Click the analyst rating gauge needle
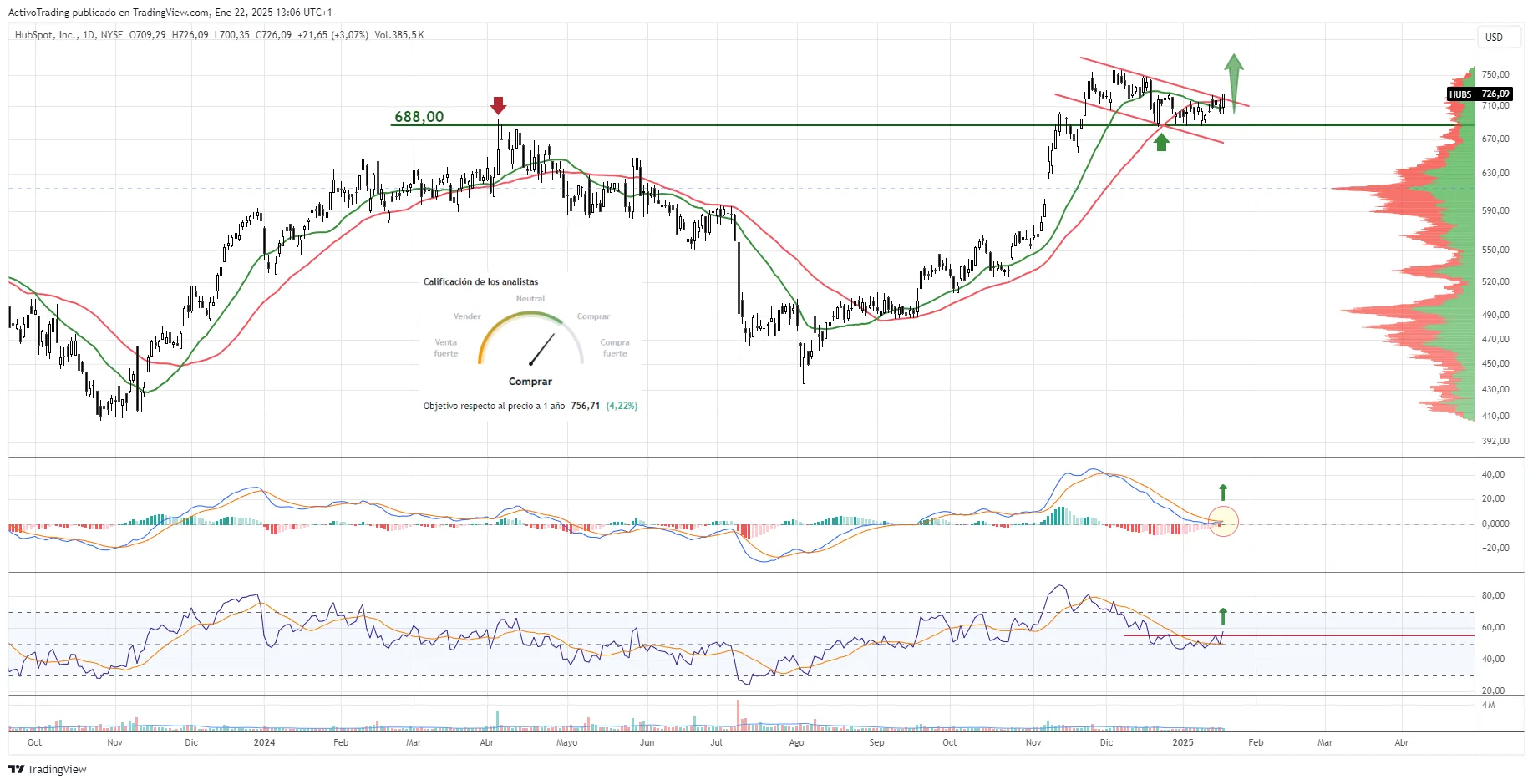Image resolution: width=1533 pixels, height=784 pixels. pos(542,349)
